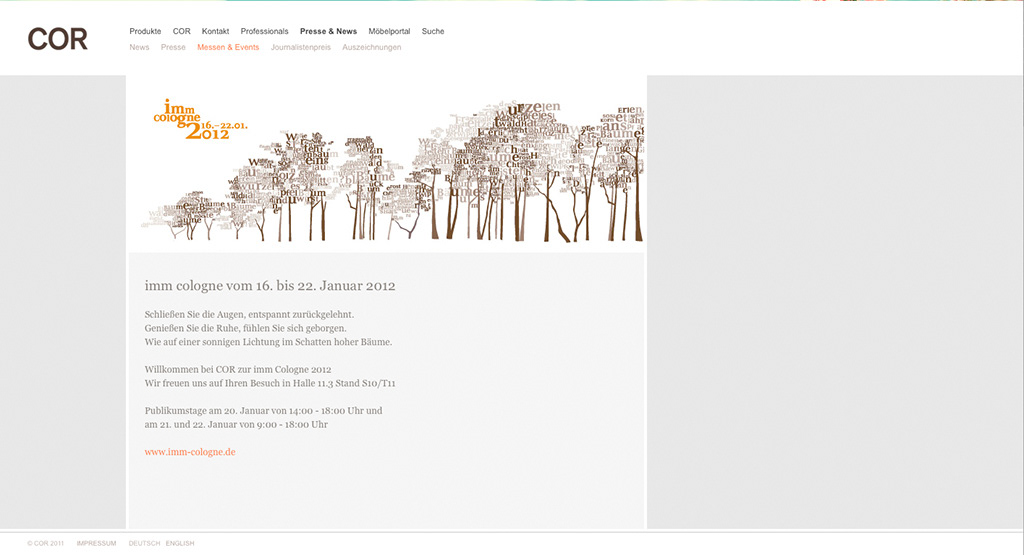Follow the www.imm-cologne.de link

click(190, 452)
